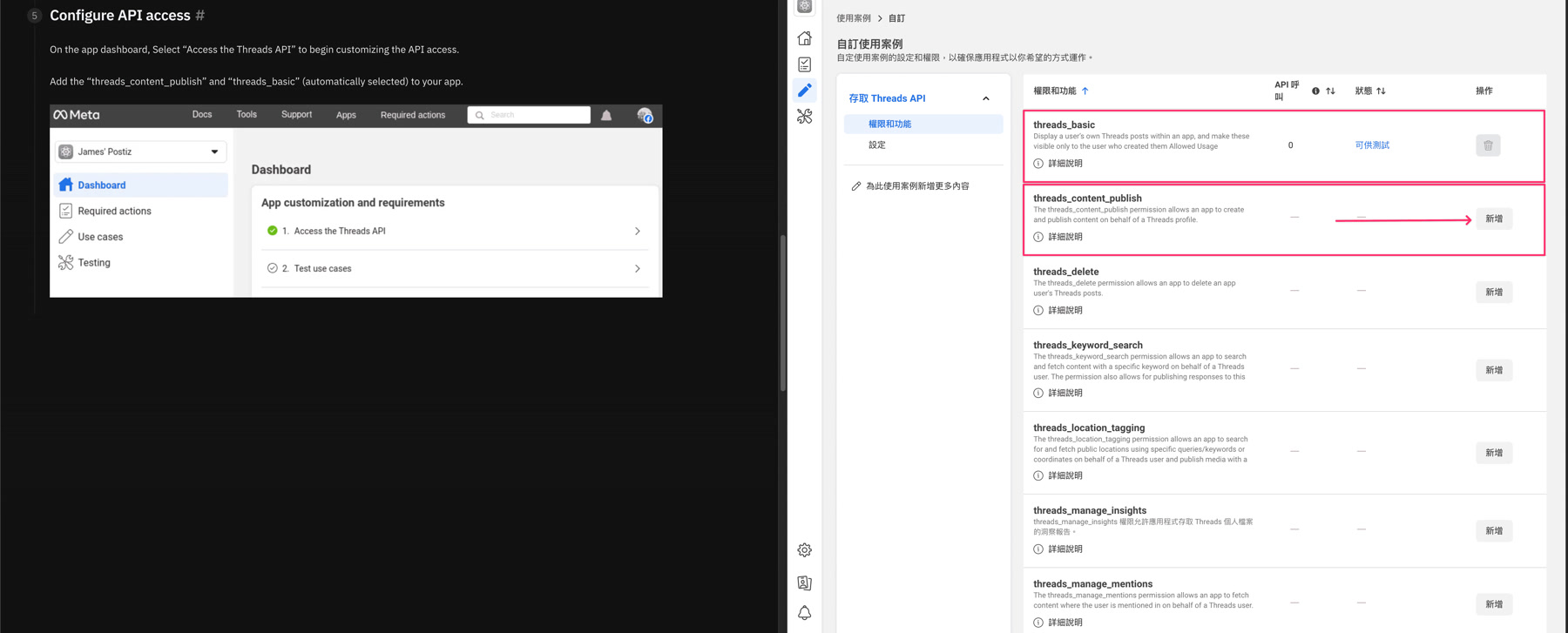Open 詳細說明 for threads_manage_insights

coord(1058,549)
